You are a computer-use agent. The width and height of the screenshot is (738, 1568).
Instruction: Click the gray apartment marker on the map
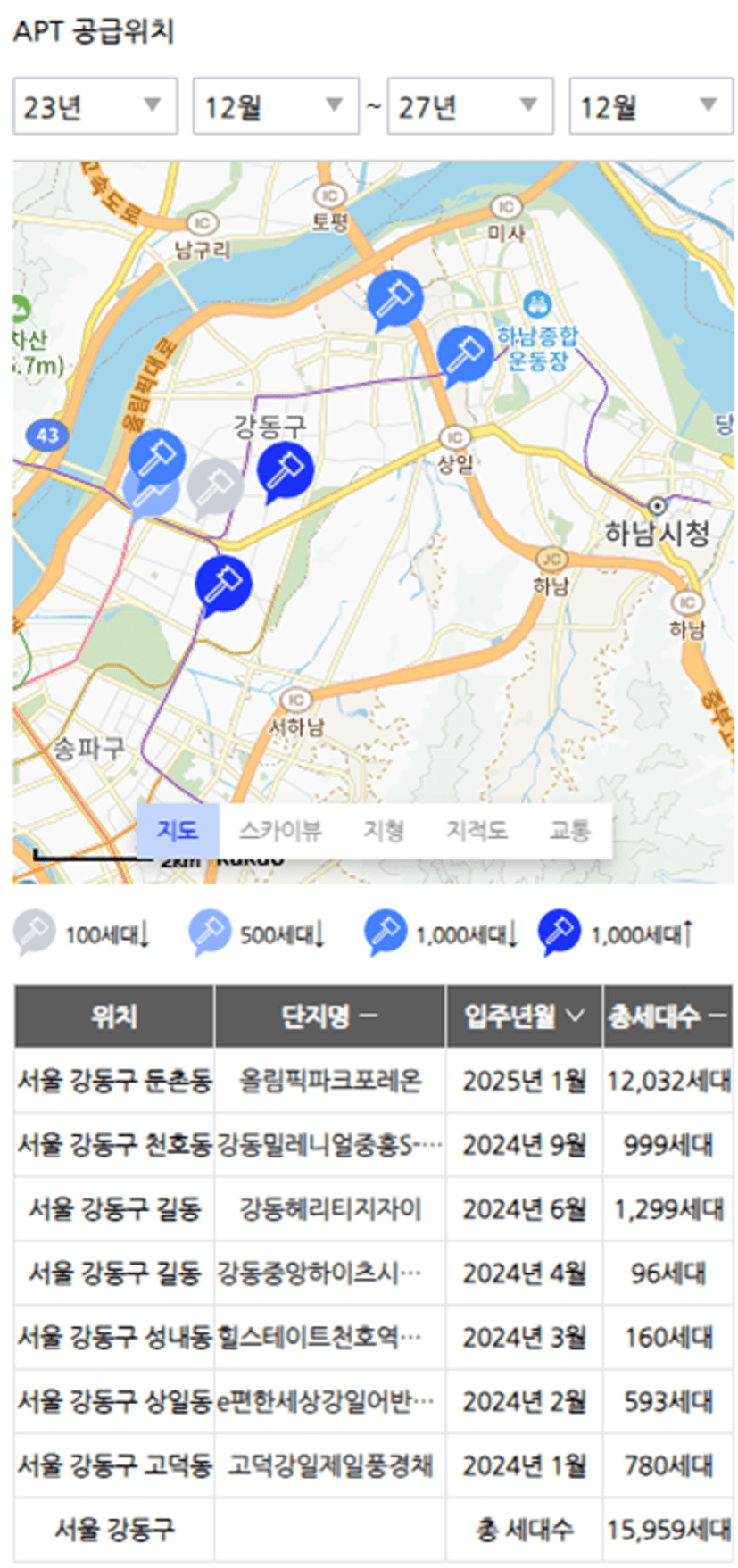click(215, 487)
